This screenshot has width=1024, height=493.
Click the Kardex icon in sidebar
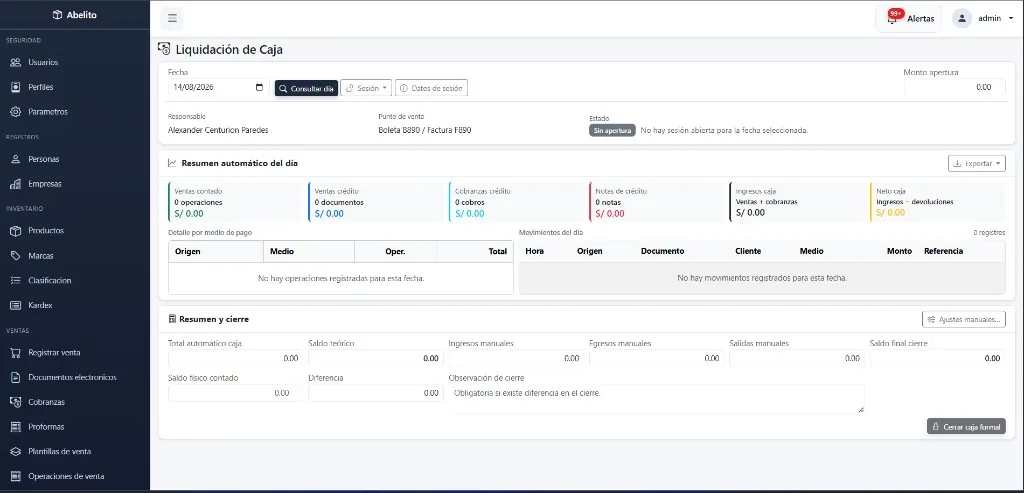[16, 305]
